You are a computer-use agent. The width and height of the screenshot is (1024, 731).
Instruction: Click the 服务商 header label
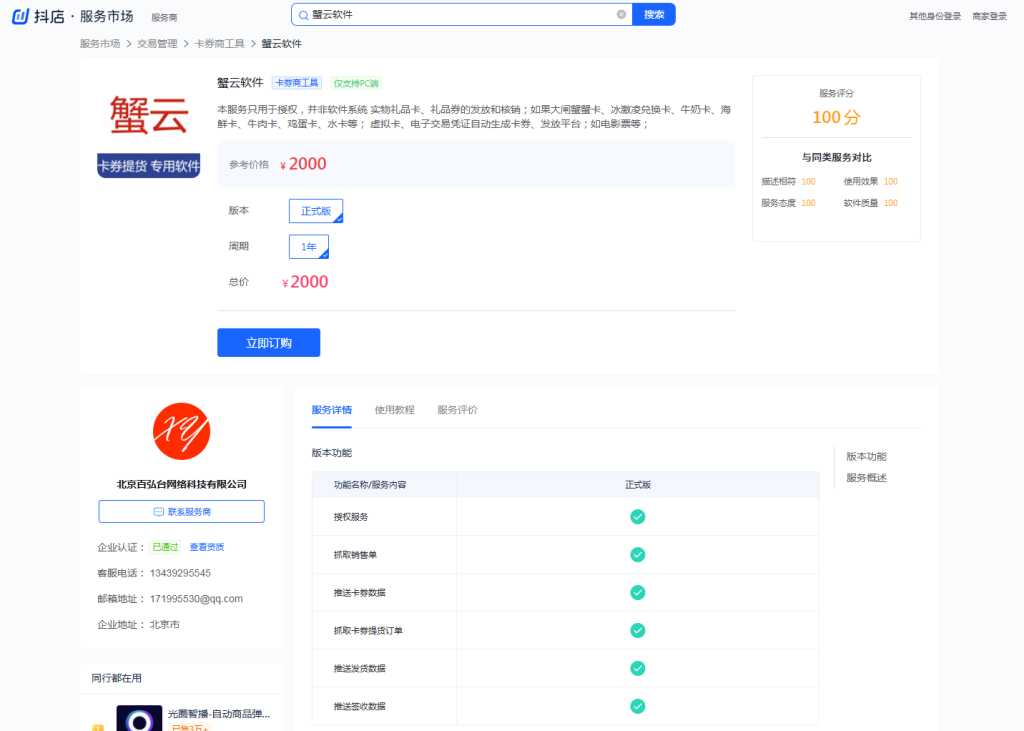164,18
